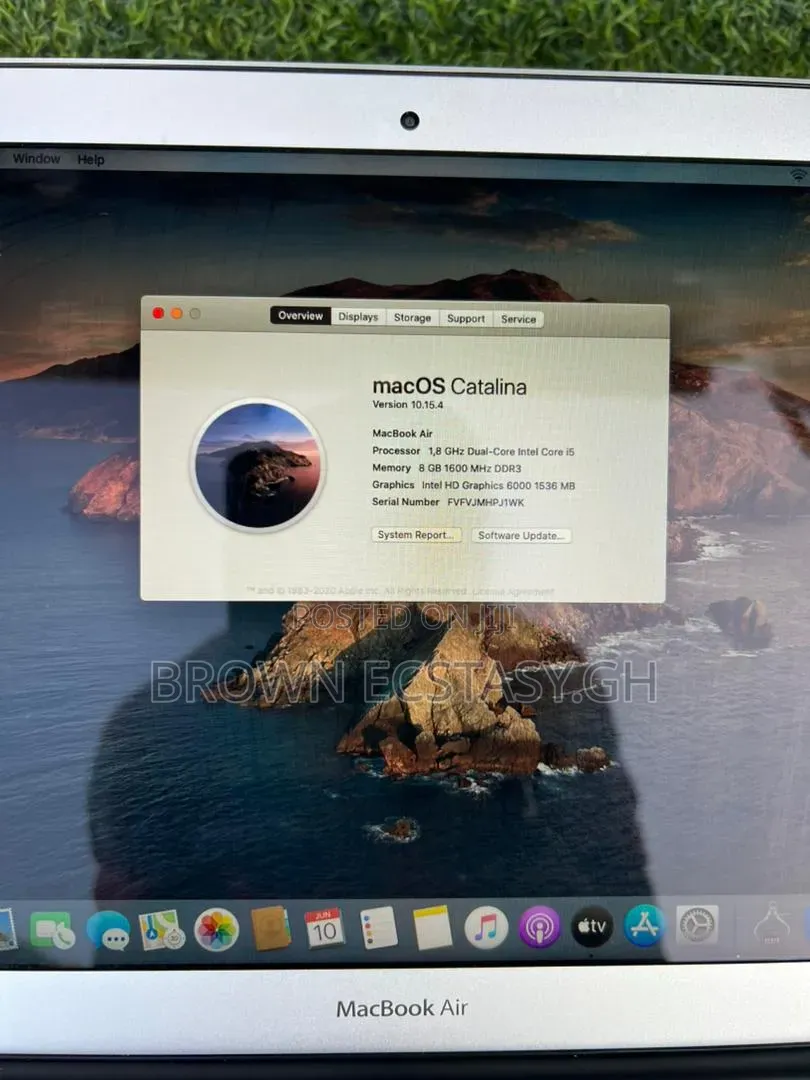The height and width of the screenshot is (1080, 810).
Task: Open Calendar showing JUN 10
Action: (324, 928)
